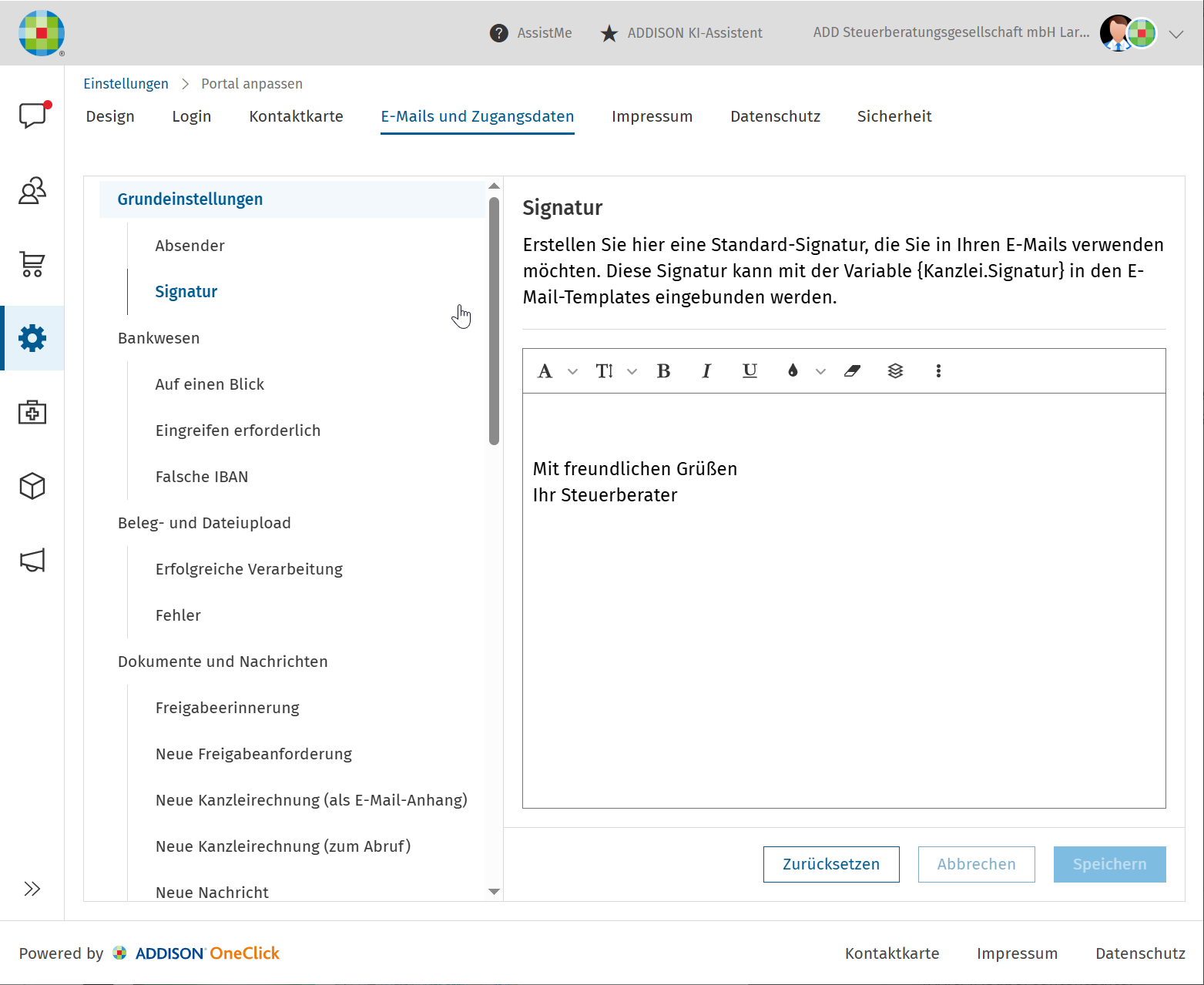This screenshot has height=985, width=1204.
Task: Open the Sicherheit tab
Action: [894, 116]
